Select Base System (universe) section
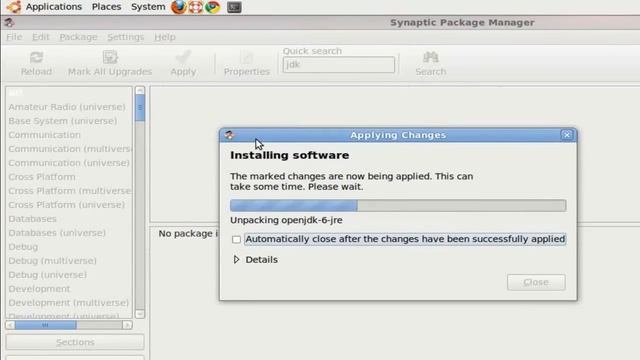640x360 pixels. [62, 121]
